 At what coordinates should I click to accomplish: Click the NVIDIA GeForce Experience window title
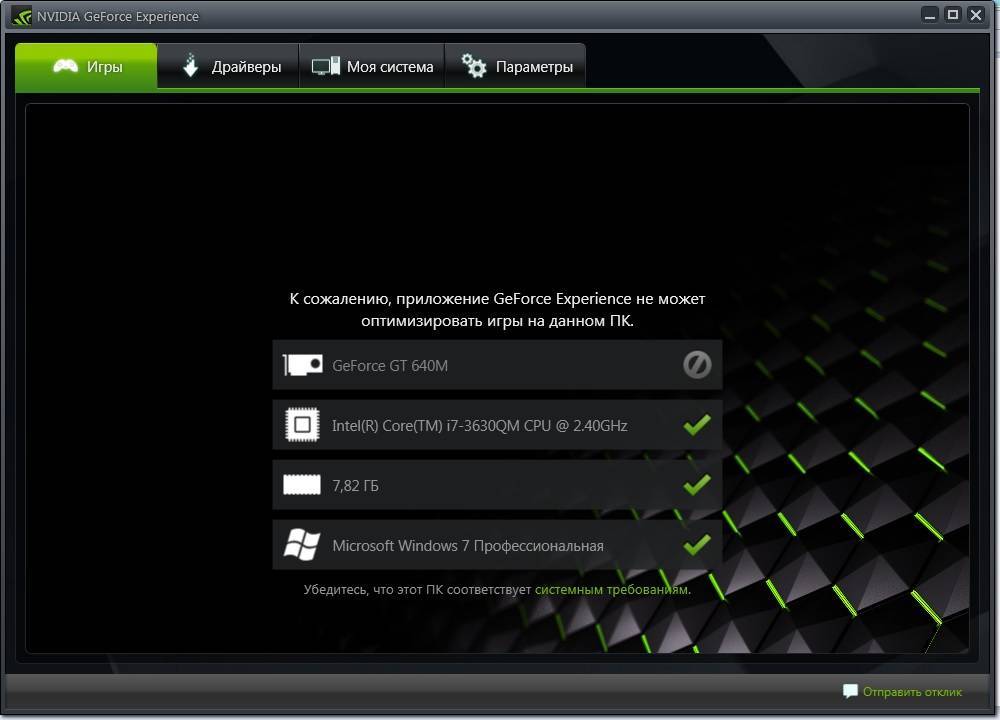pyautogui.click(x=117, y=17)
